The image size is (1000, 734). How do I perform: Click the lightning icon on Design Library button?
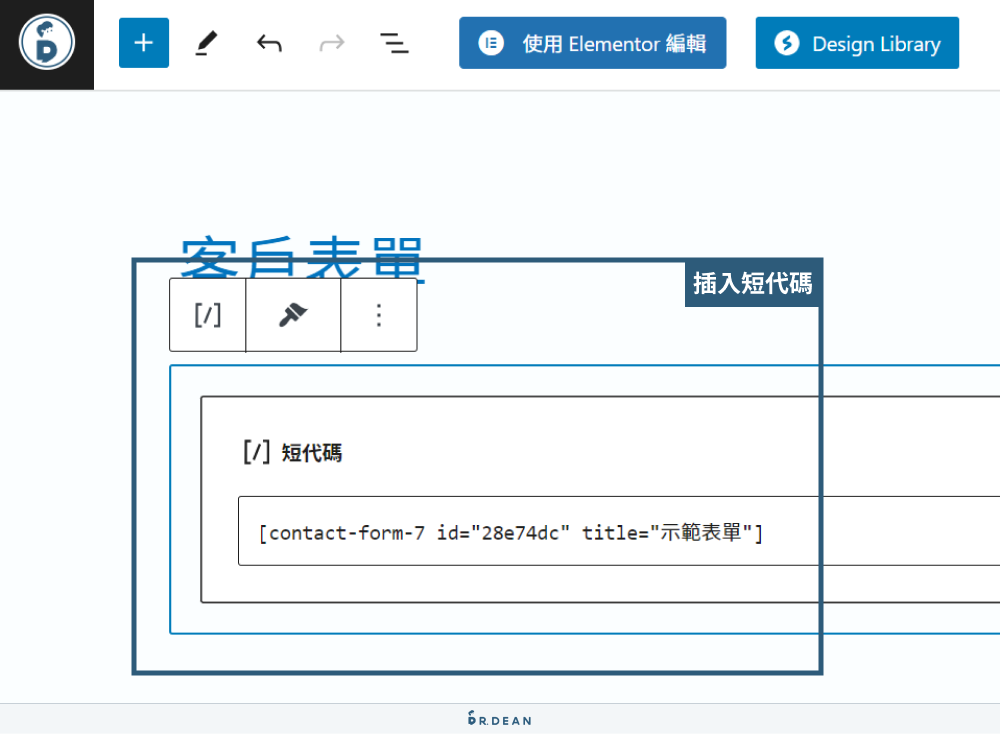pos(790,42)
